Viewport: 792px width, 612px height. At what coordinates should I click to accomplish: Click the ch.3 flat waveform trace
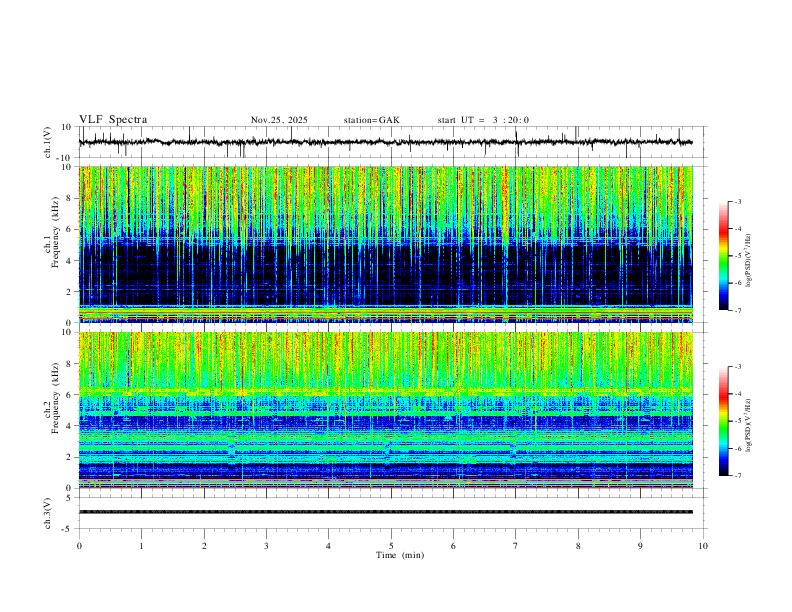pyautogui.click(x=385, y=512)
